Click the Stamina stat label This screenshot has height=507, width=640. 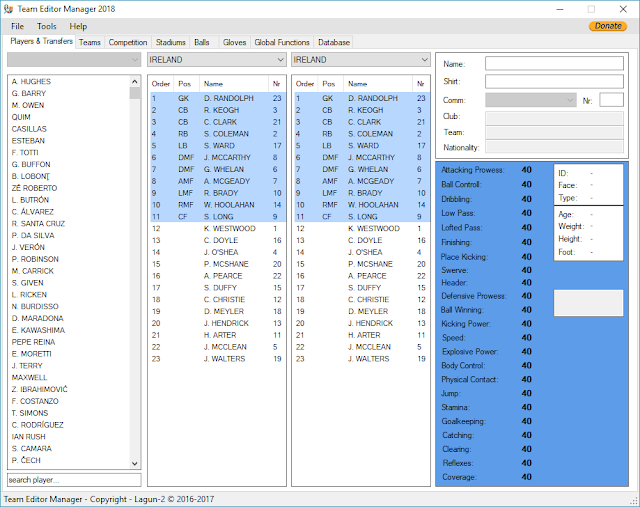pos(456,407)
